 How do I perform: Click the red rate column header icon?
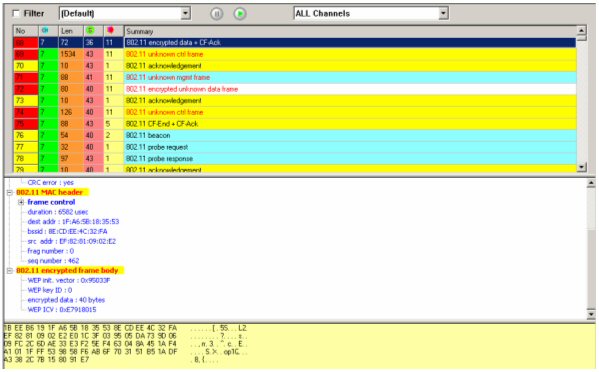[x=110, y=31]
